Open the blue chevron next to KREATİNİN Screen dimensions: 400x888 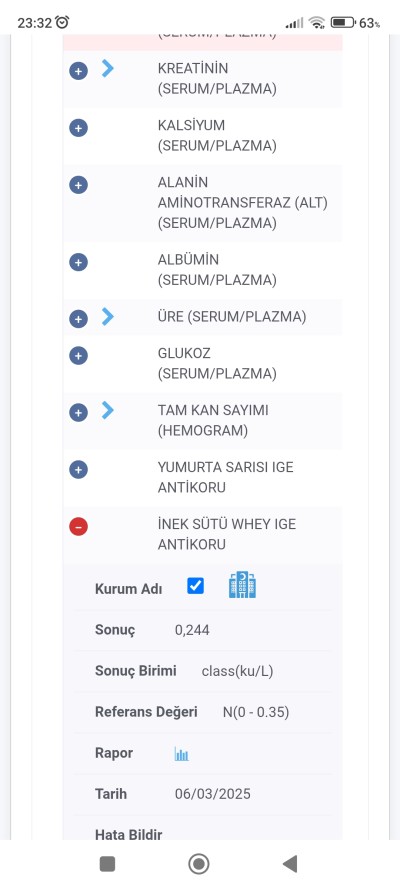108,69
